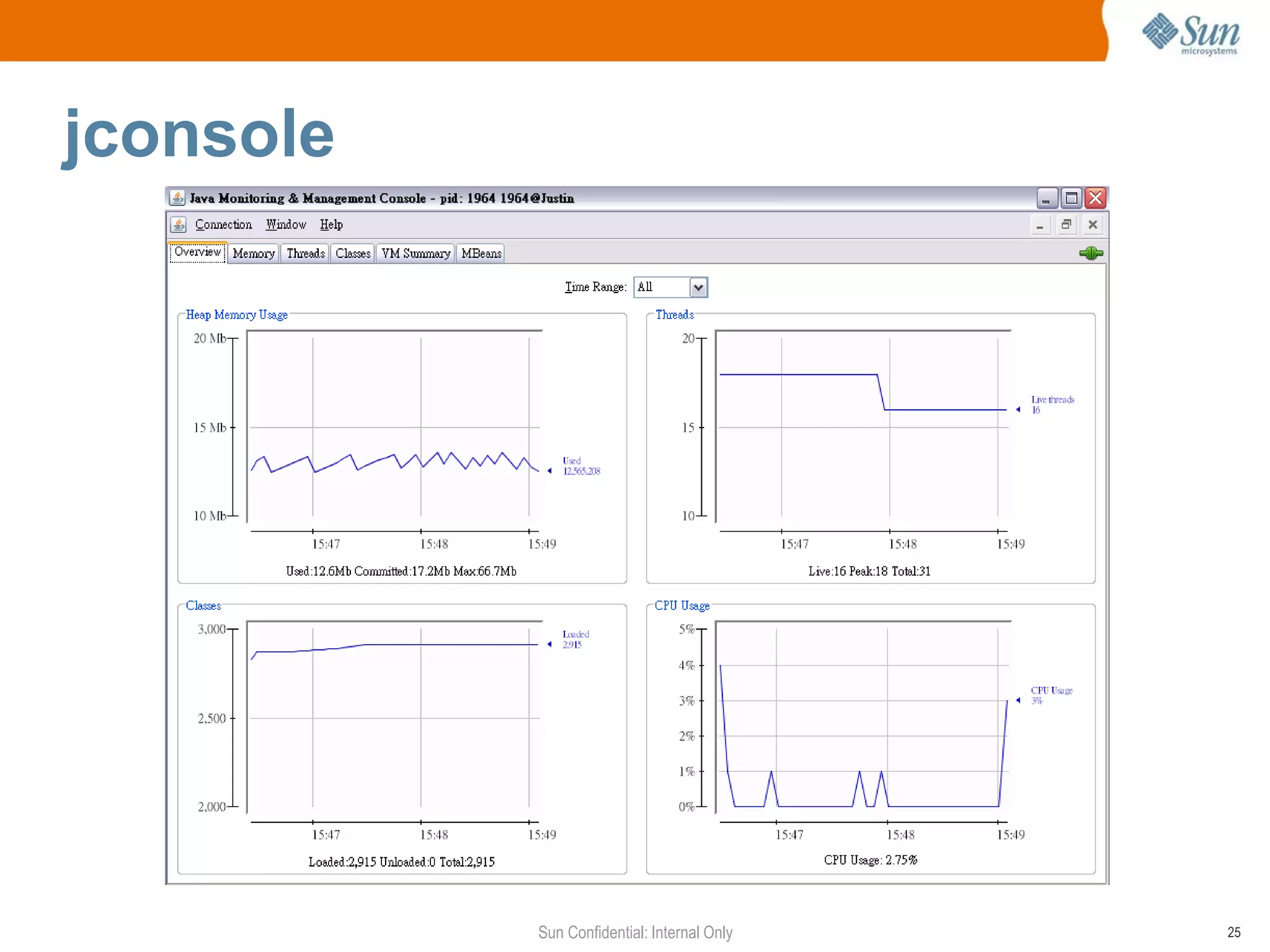Minimize the main jconsole window
1270x952 pixels.
pos(1046,198)
